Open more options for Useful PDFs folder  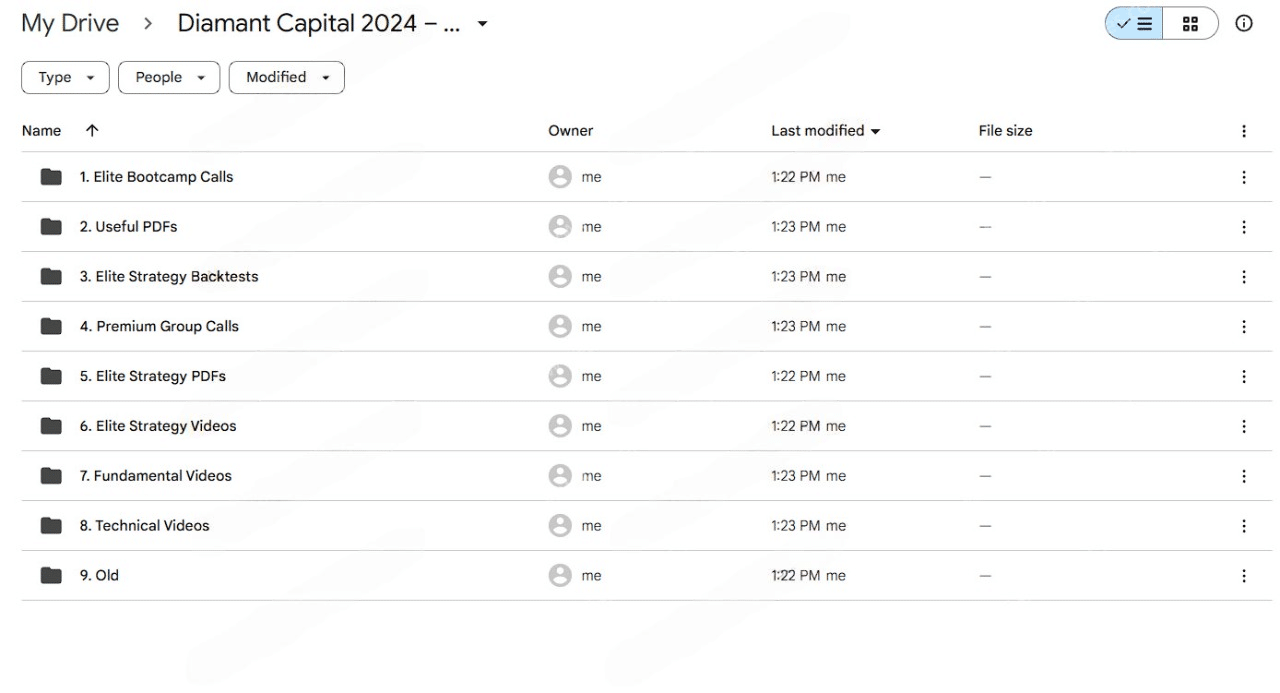(1244, 227)
